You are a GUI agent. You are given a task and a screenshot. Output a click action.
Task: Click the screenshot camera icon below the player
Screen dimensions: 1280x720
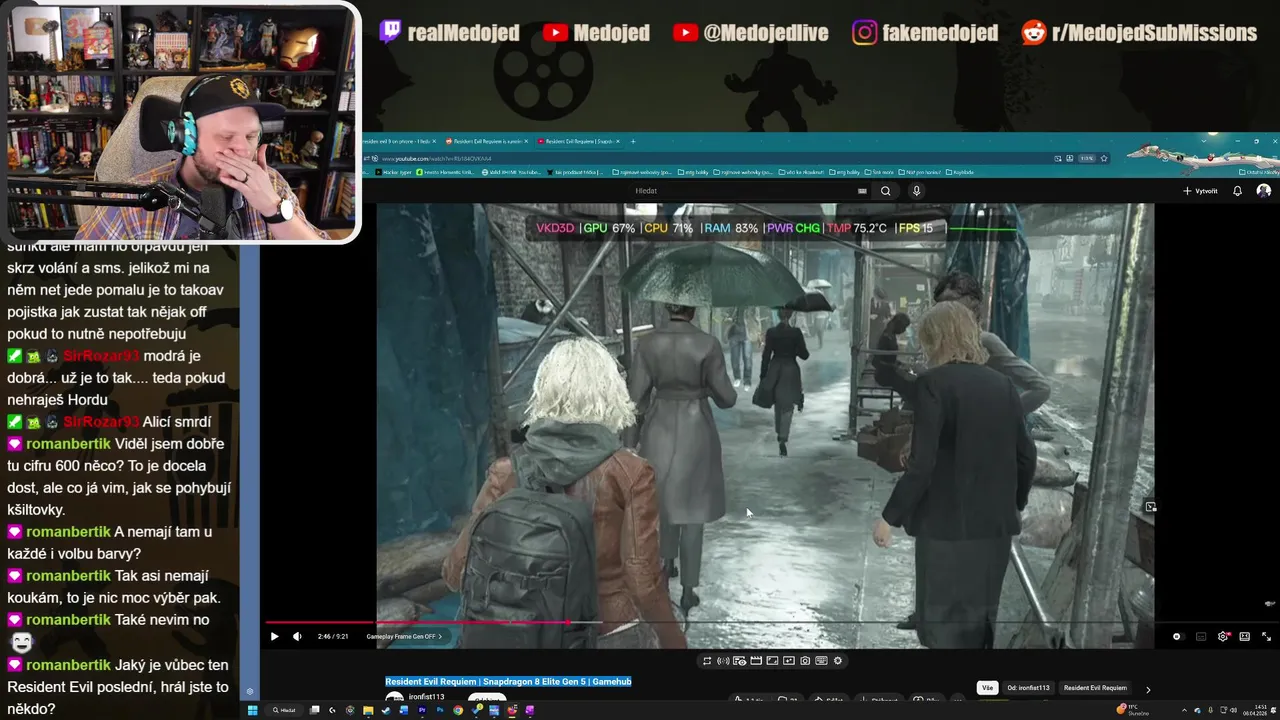pyautogui.click(x=805, y=661)
